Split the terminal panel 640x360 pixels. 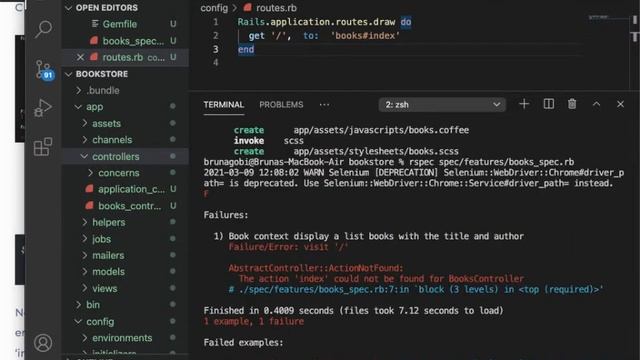(549, 104)
